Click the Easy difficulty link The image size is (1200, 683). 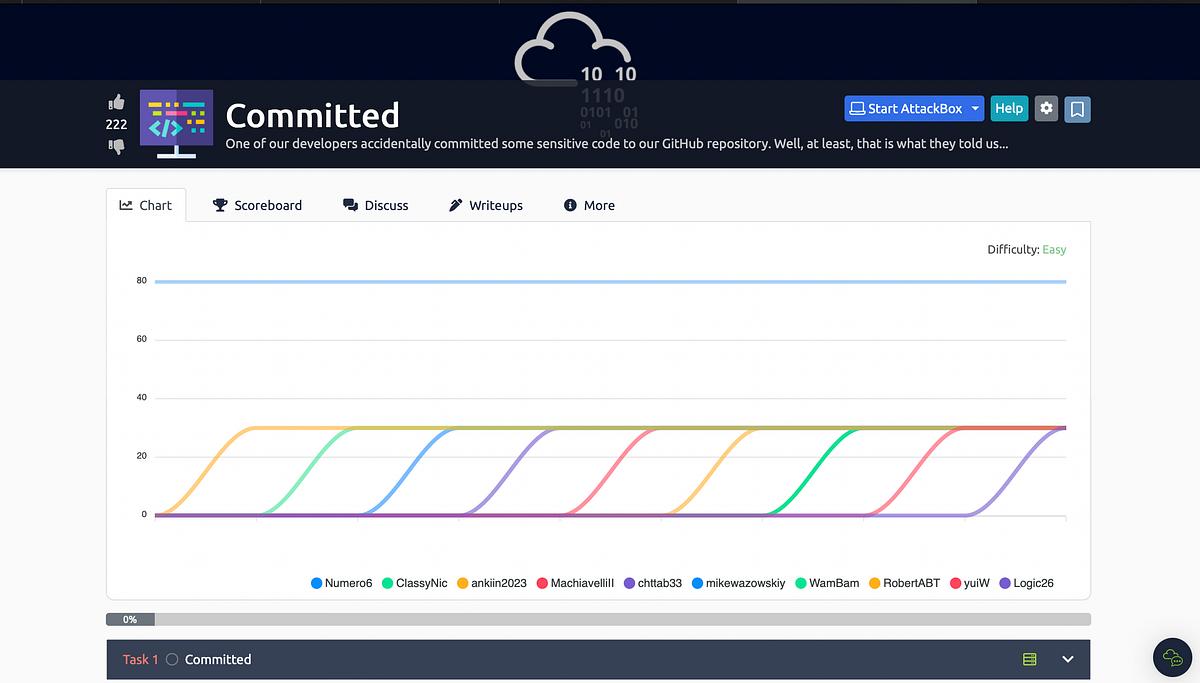1054,249
